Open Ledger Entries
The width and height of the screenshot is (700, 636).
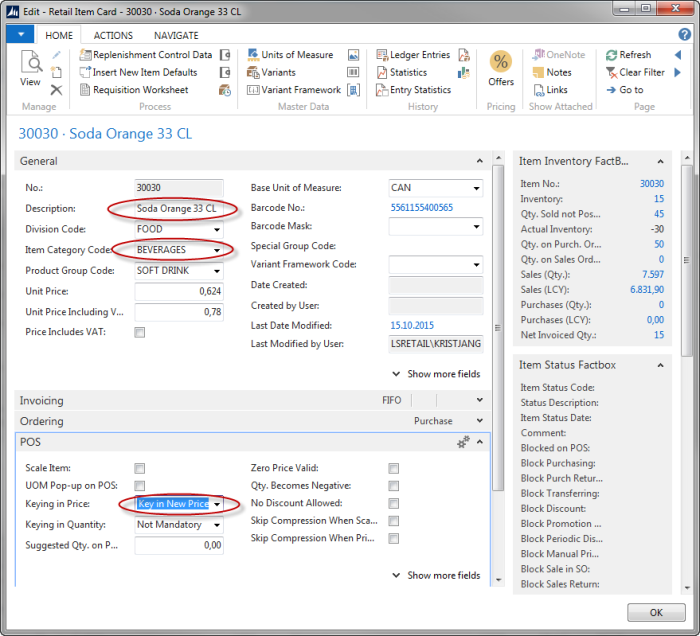point(419,55)
